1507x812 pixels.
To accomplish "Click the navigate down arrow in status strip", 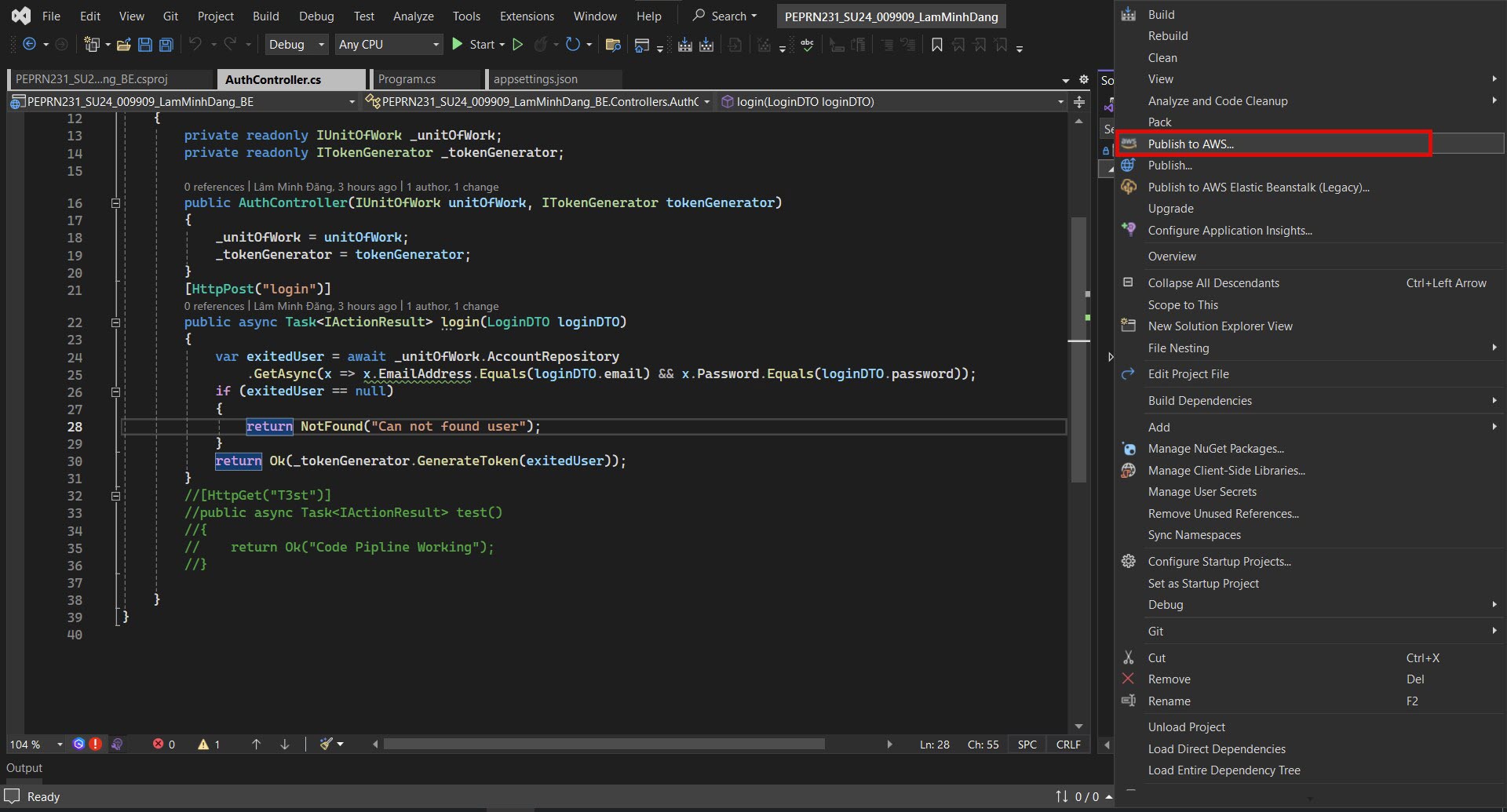I will 284,745.
